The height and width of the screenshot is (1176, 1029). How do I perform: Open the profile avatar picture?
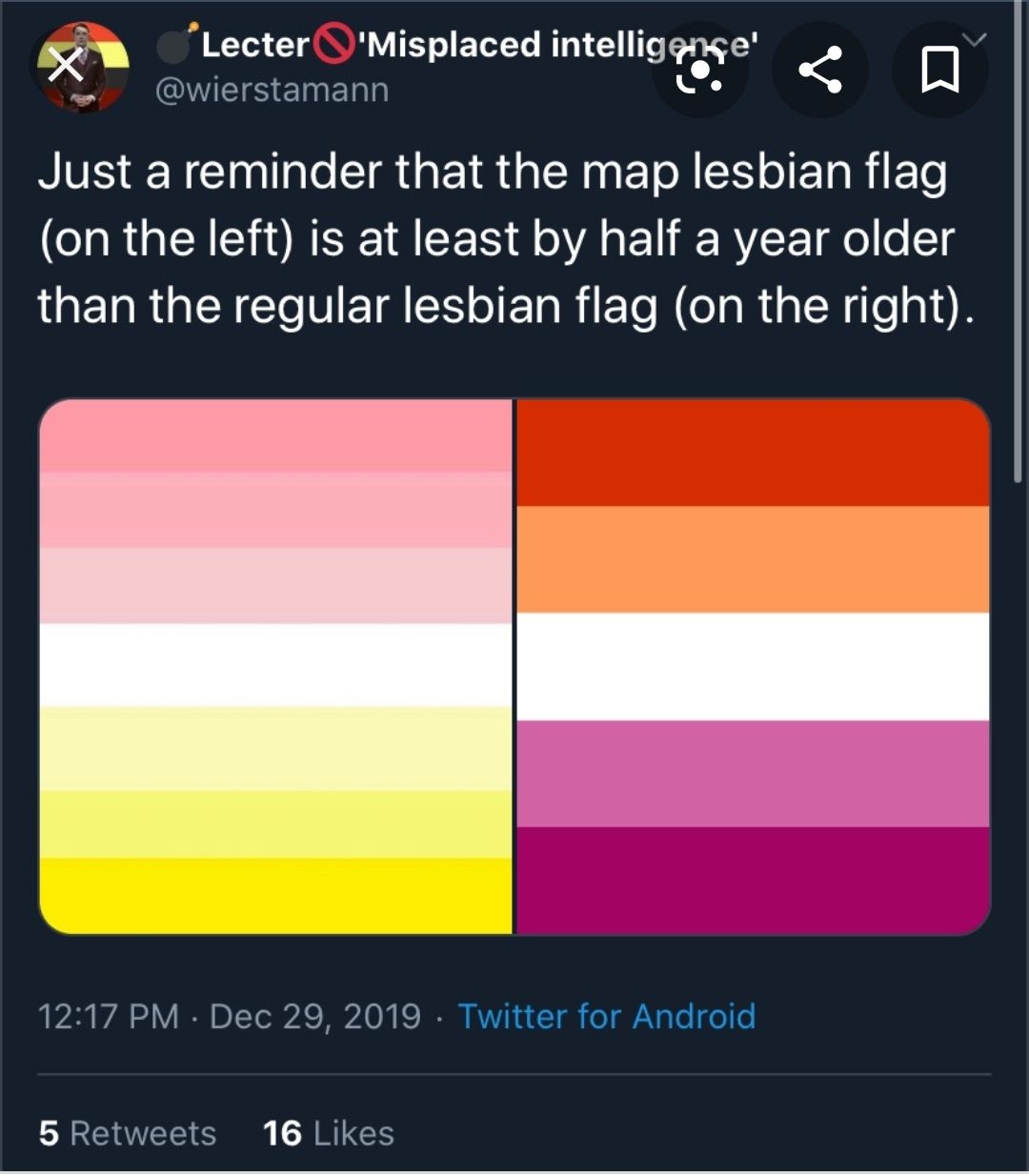coord(82,67)
